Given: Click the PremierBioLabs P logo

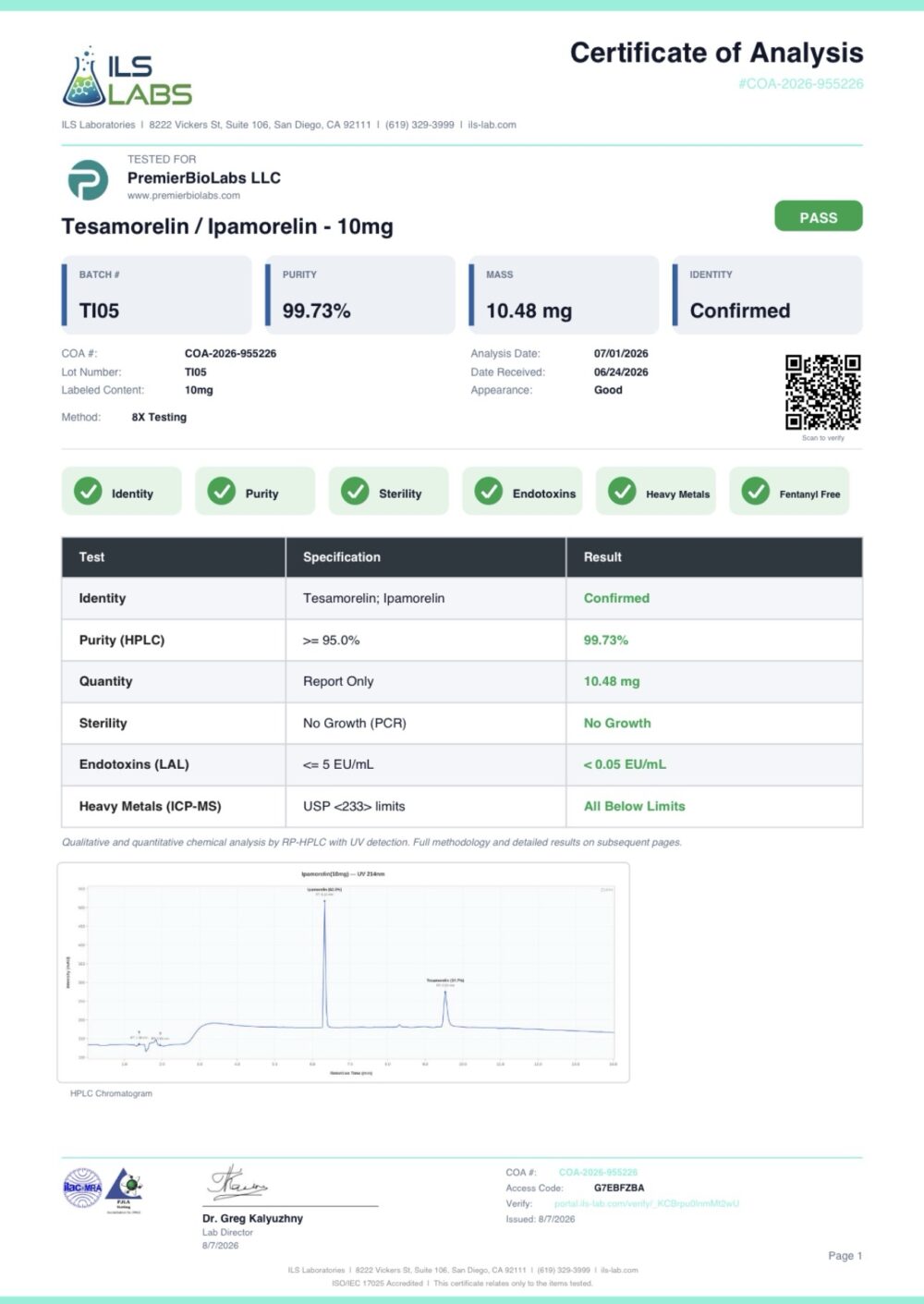Looking at the screenshot, I should coord(88,180).
